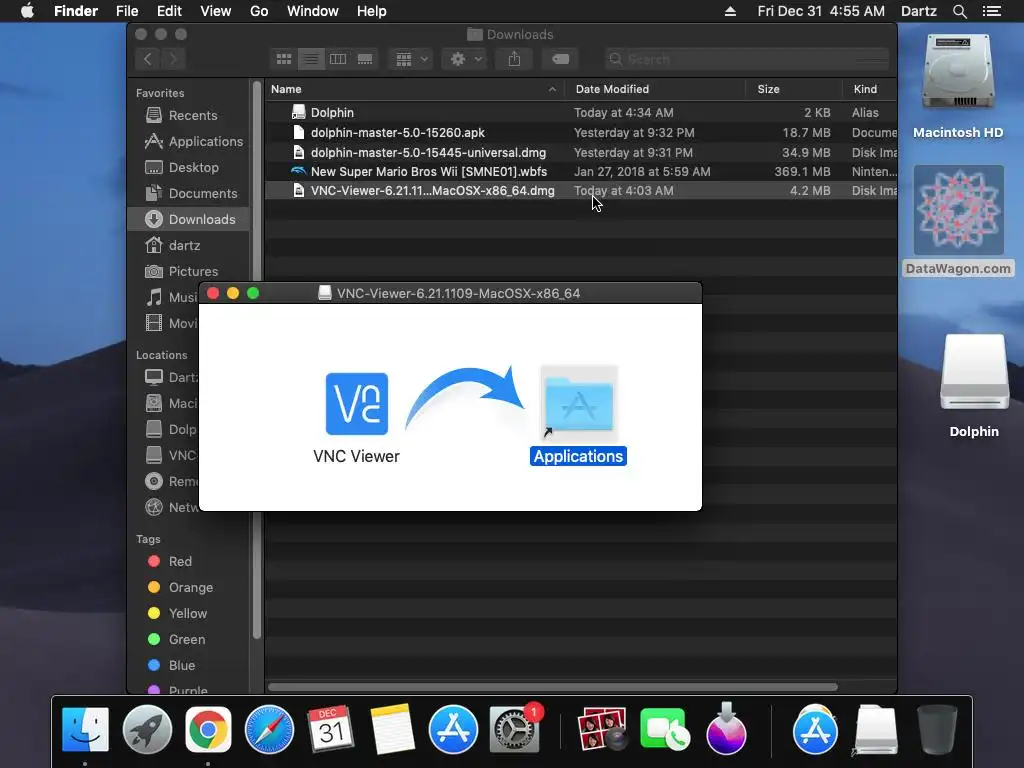Select New Super Mario Bros Wii wbfs file
This screenshot has height=768, width=1024.
pos(581,172)
